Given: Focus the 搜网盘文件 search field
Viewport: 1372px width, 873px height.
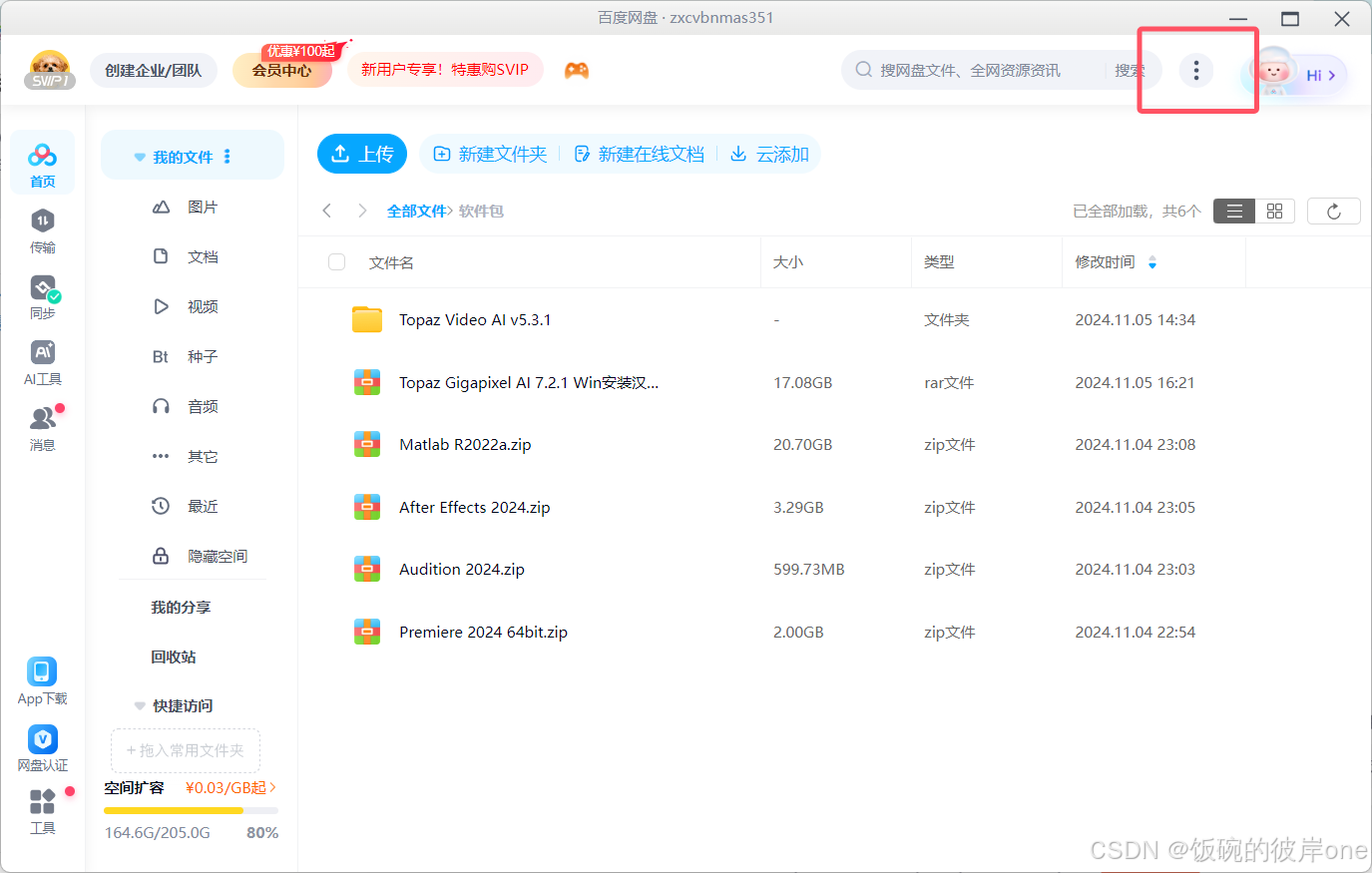Looking at the screenshot, I should pyautogui.click(x=970, y=70).
